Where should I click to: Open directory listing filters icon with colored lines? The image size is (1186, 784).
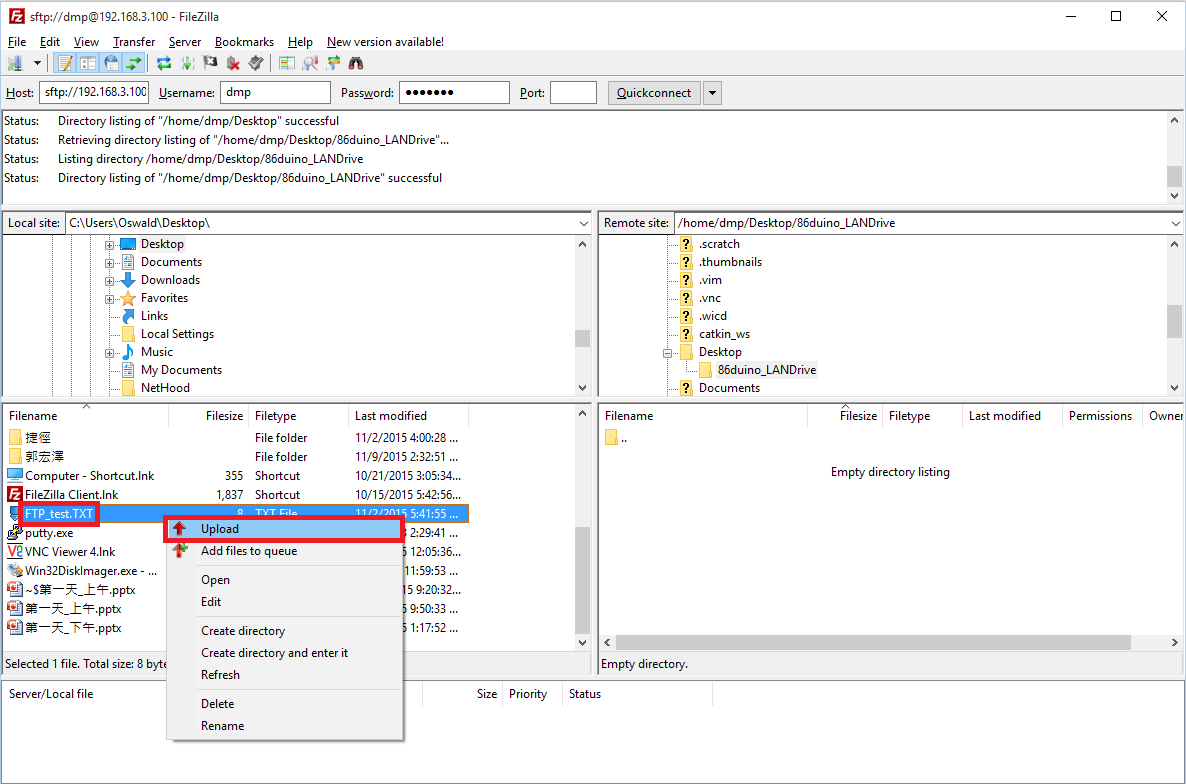coord(287,64)
